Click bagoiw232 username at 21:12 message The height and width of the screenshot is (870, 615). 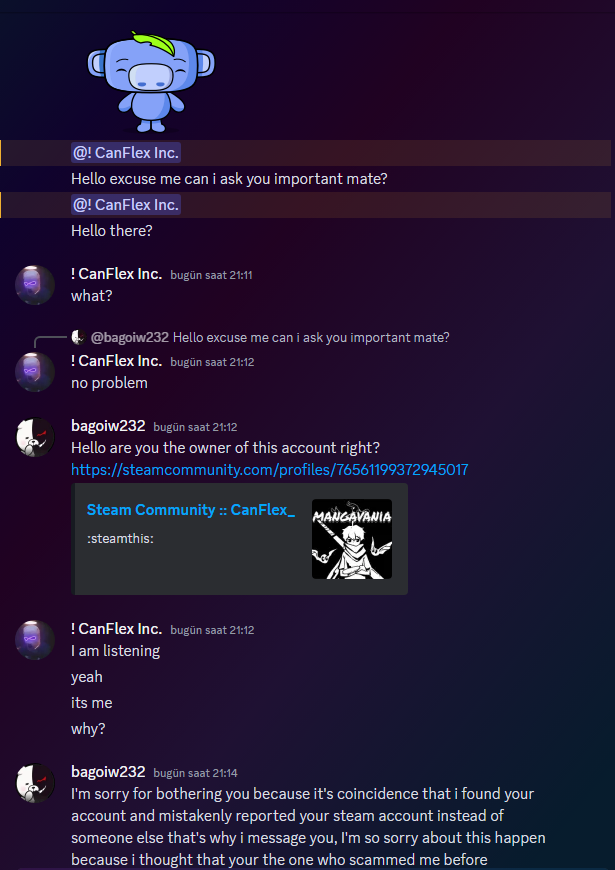[108, 426]
